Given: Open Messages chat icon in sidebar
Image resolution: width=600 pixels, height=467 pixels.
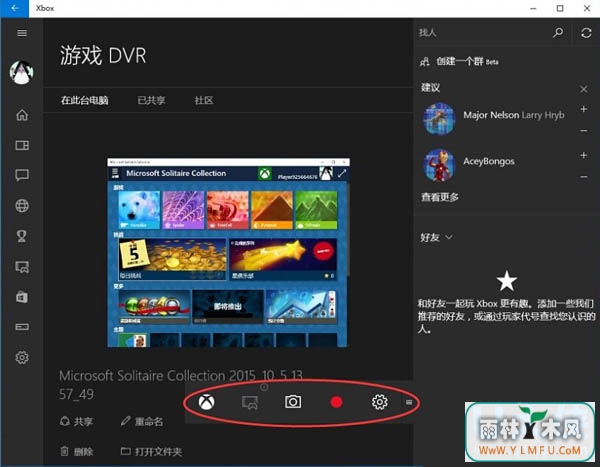Looking at the screenshot, I should (22, 175).
